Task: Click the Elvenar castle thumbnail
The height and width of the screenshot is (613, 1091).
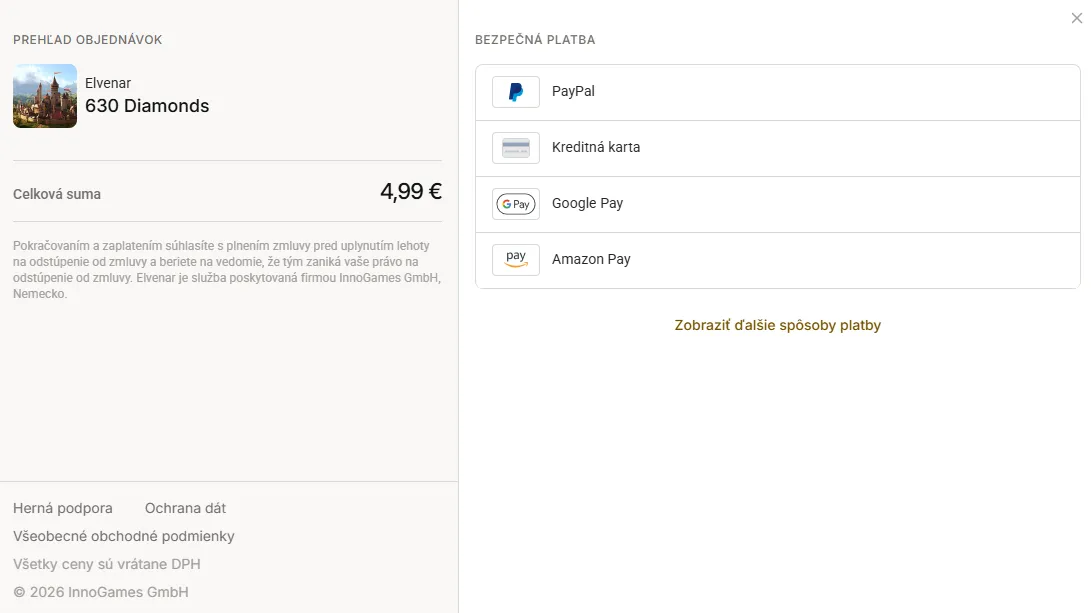Action: (45, 96)
